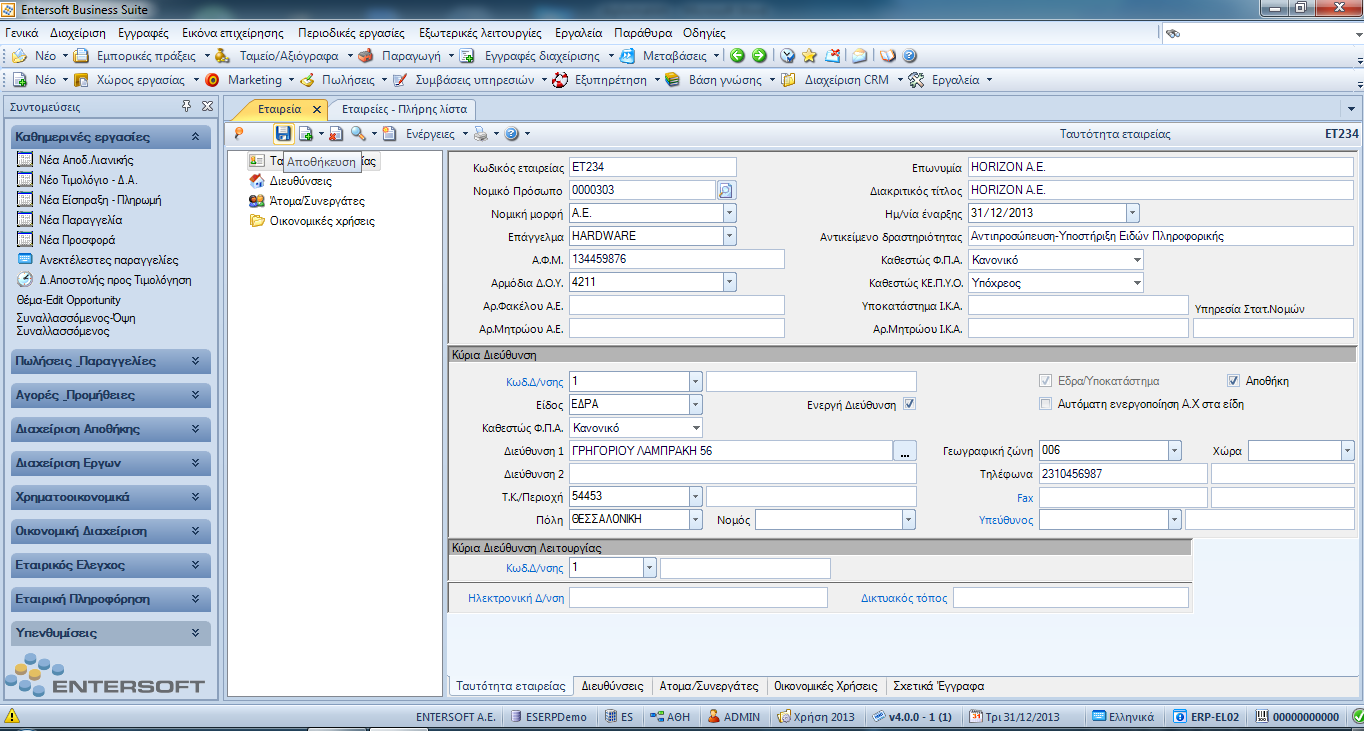Open Νομός dropdown

909,520
